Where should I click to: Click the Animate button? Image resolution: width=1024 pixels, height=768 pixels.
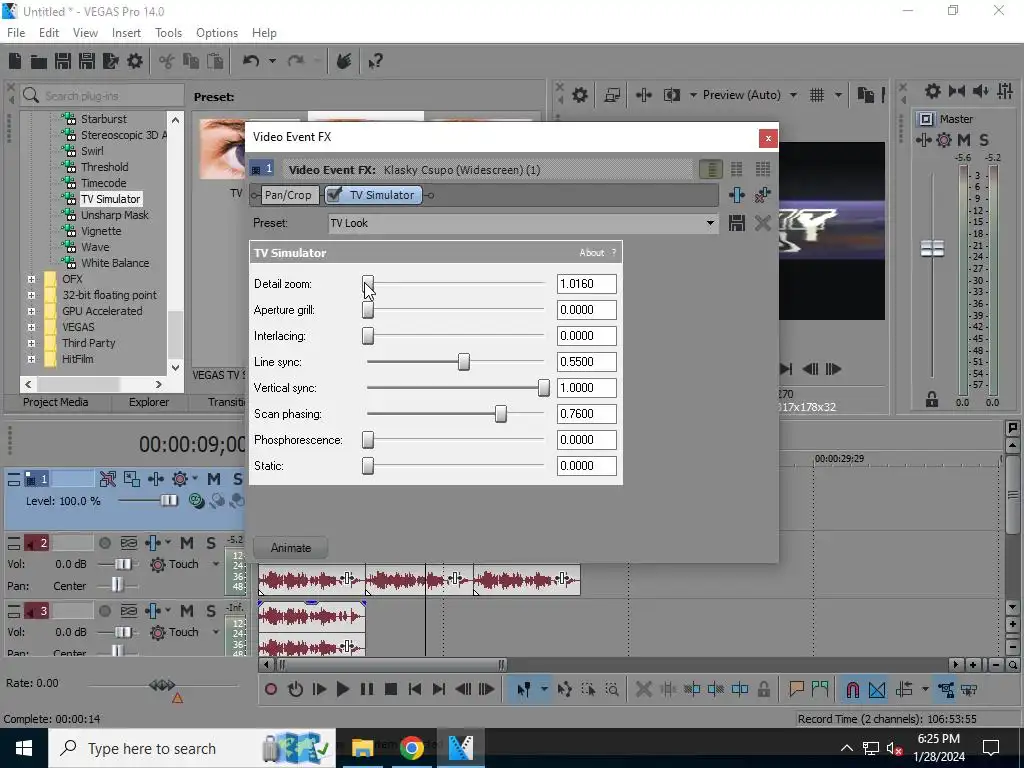(291, 548)
